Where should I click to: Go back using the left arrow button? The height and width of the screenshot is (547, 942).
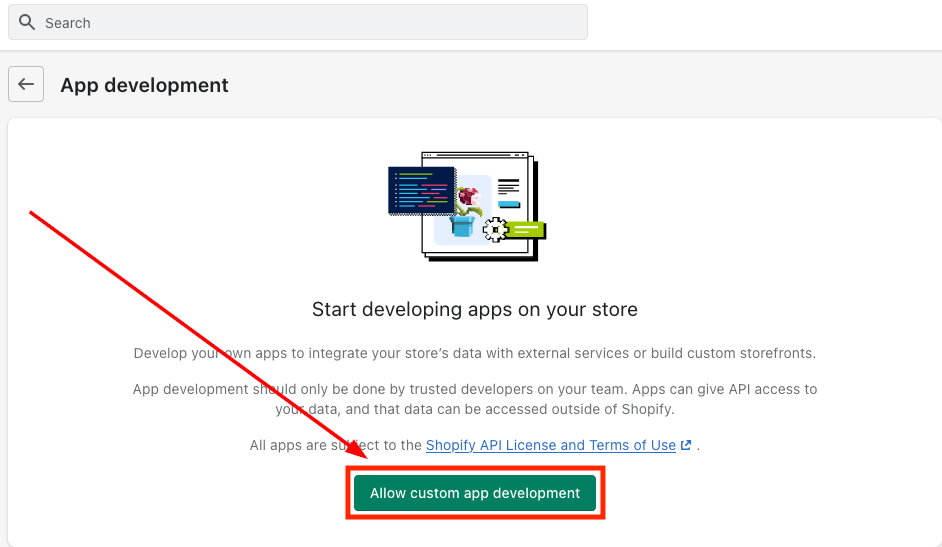coord(26,85)
